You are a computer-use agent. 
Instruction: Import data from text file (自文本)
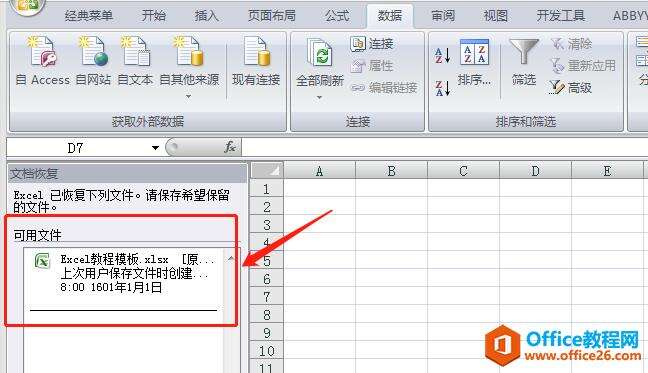pyautogui.click(x=135, y=61)
